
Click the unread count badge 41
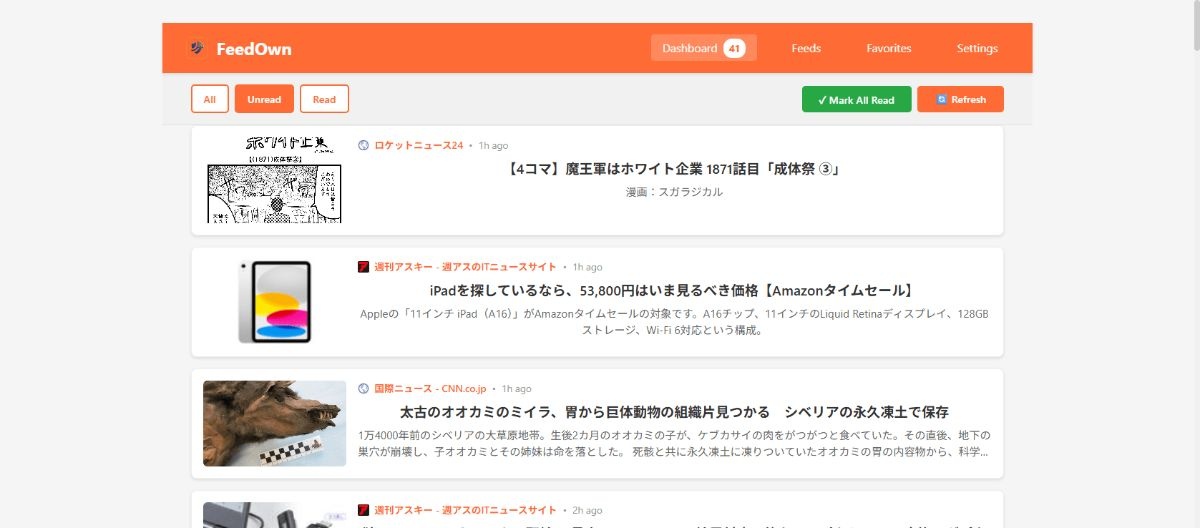(734, 48)
